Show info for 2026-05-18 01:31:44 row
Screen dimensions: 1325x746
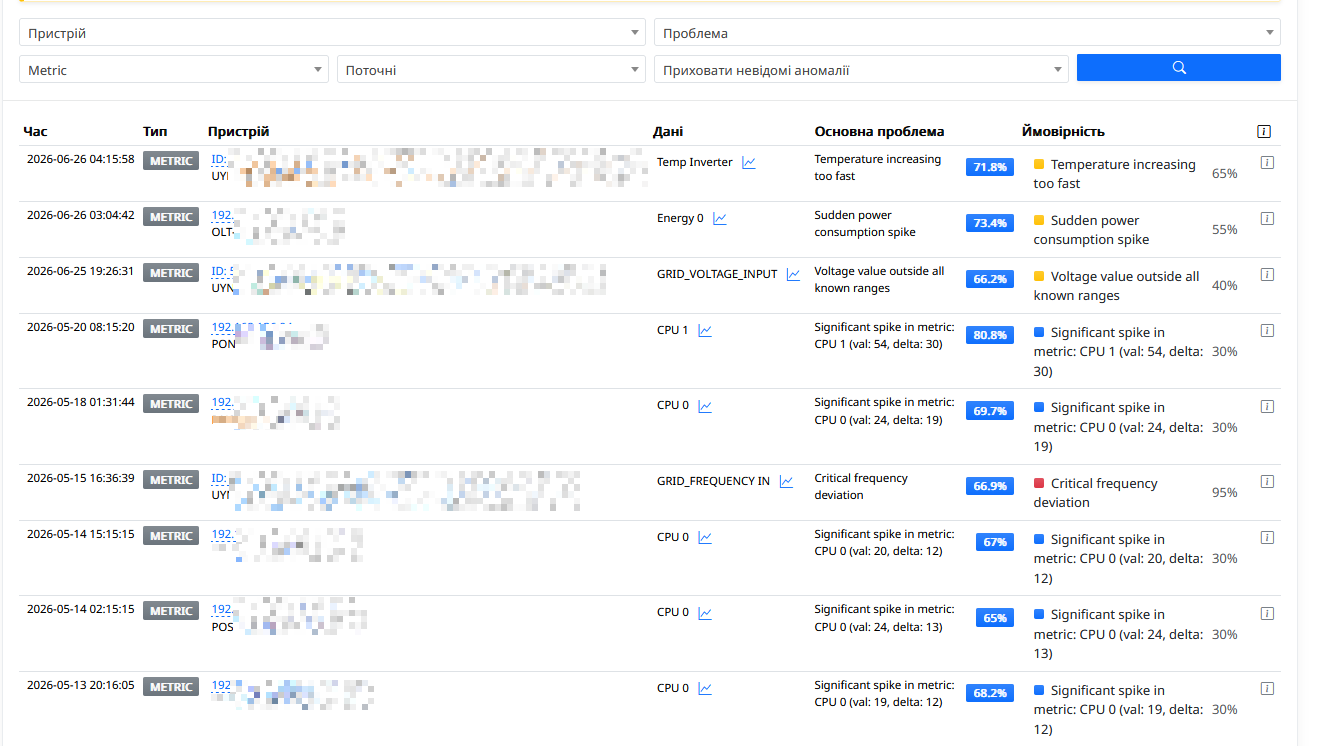point(1267,406)
